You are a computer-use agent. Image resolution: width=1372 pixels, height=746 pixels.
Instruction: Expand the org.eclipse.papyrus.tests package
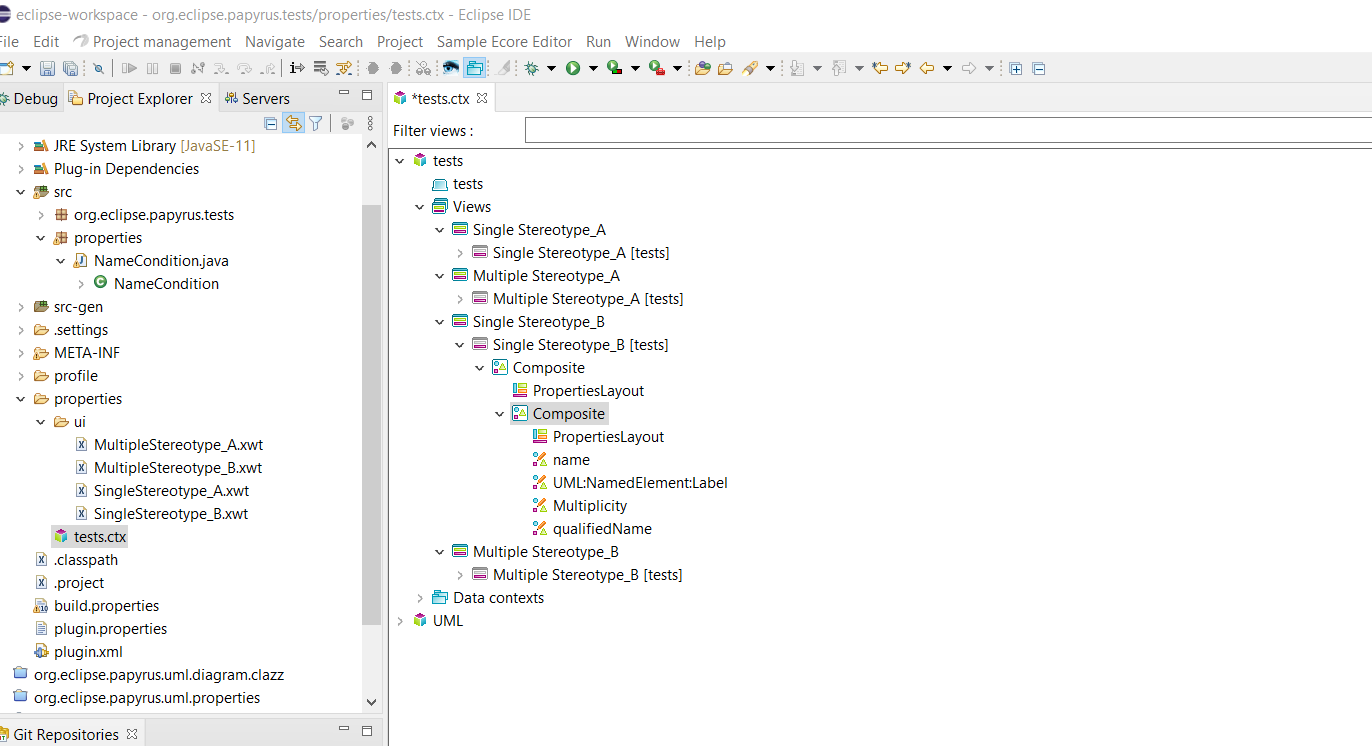pos(41,215)
